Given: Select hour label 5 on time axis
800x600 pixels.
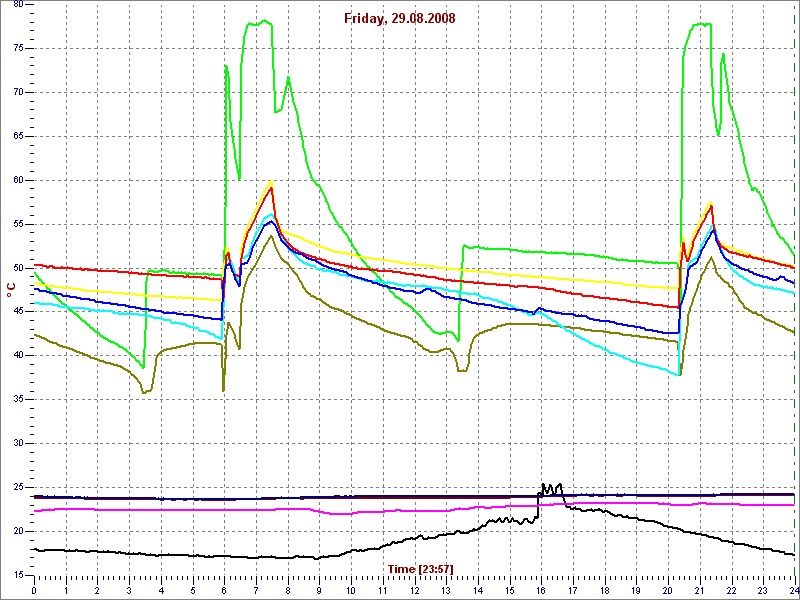Looking at the screenshot, I should [193, 592].
